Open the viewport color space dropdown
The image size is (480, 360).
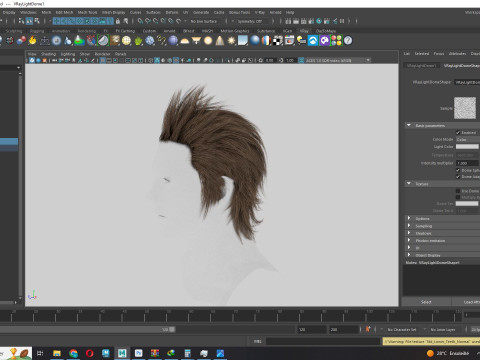(x=338, y=60)
